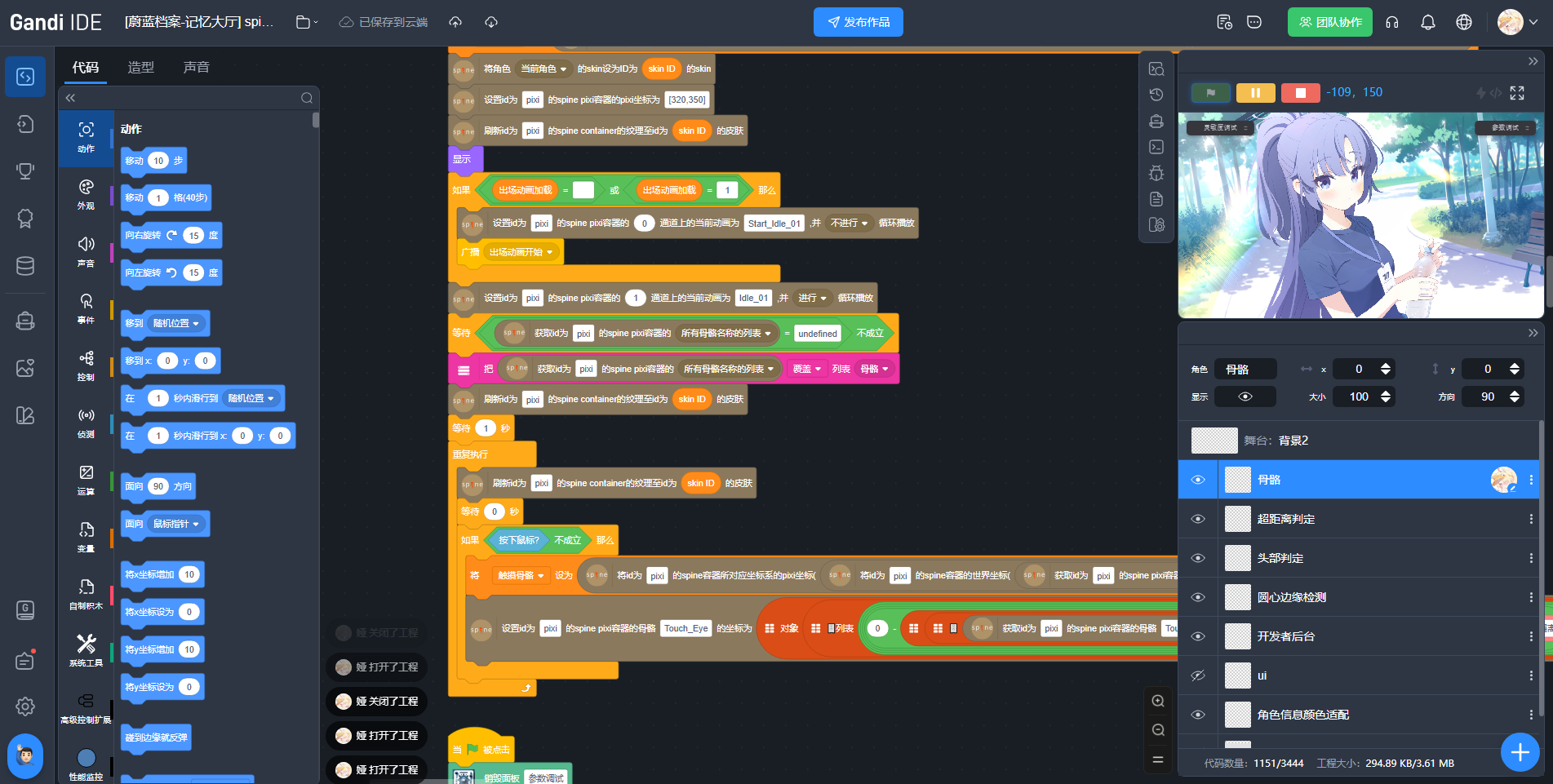The image size is (1553, 784).
Task: Select the 舞台: 背景2 stage row
Action: click(x=1358, y=441)
